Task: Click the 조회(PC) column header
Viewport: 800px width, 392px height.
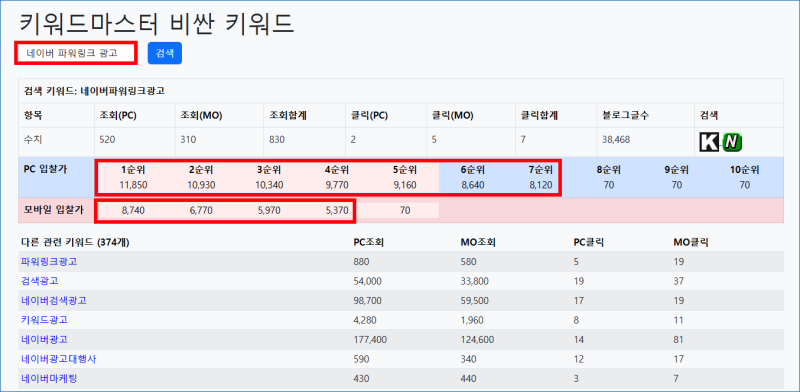Action: coord(118,116)
